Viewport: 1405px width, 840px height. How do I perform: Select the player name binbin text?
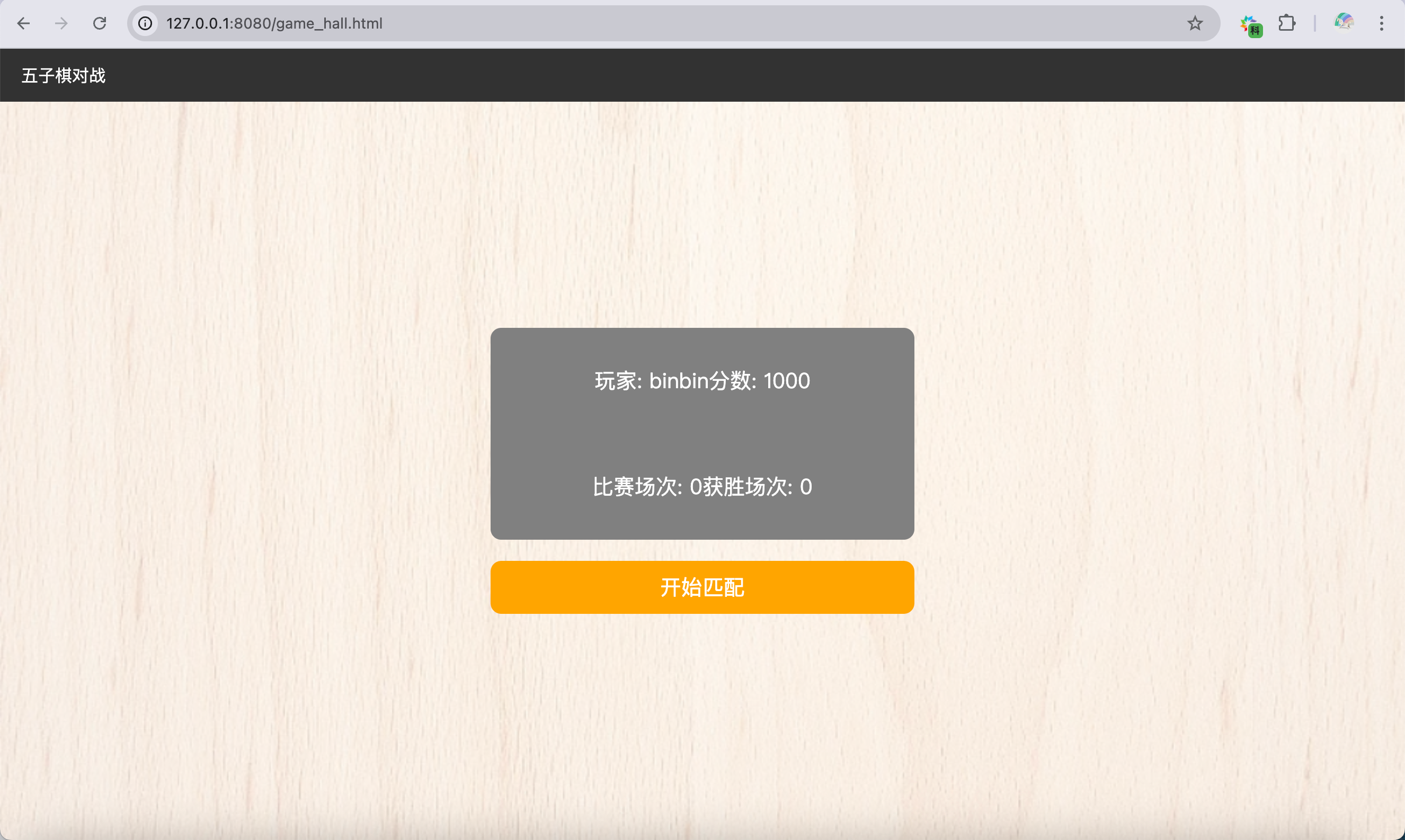[679, 381]
